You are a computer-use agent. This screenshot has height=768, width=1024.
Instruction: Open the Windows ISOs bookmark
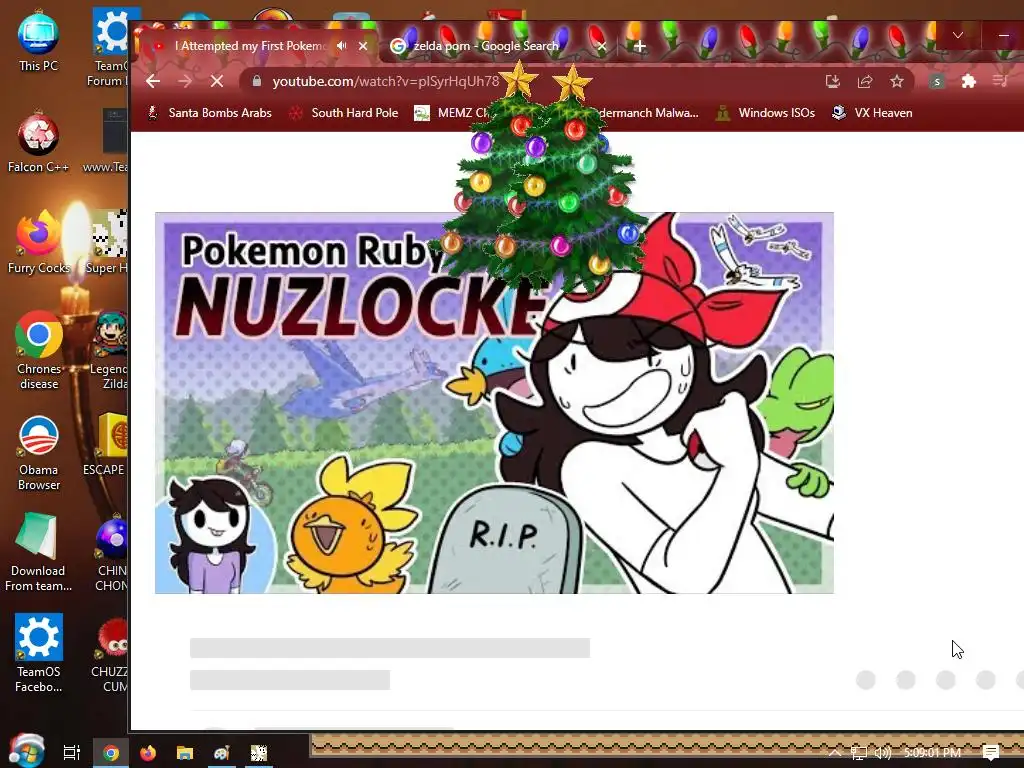pos(765,113)
